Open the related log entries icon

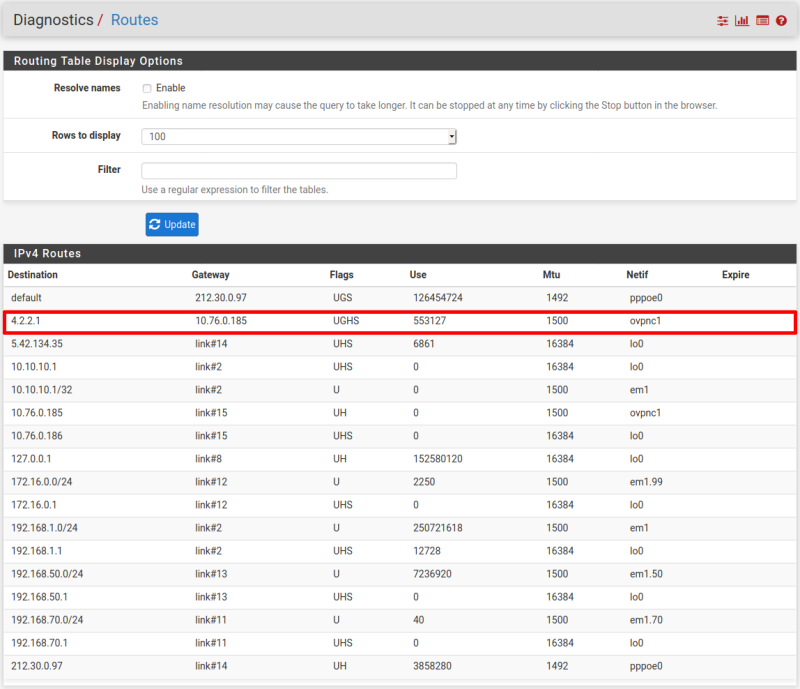(x=762, y=20)
